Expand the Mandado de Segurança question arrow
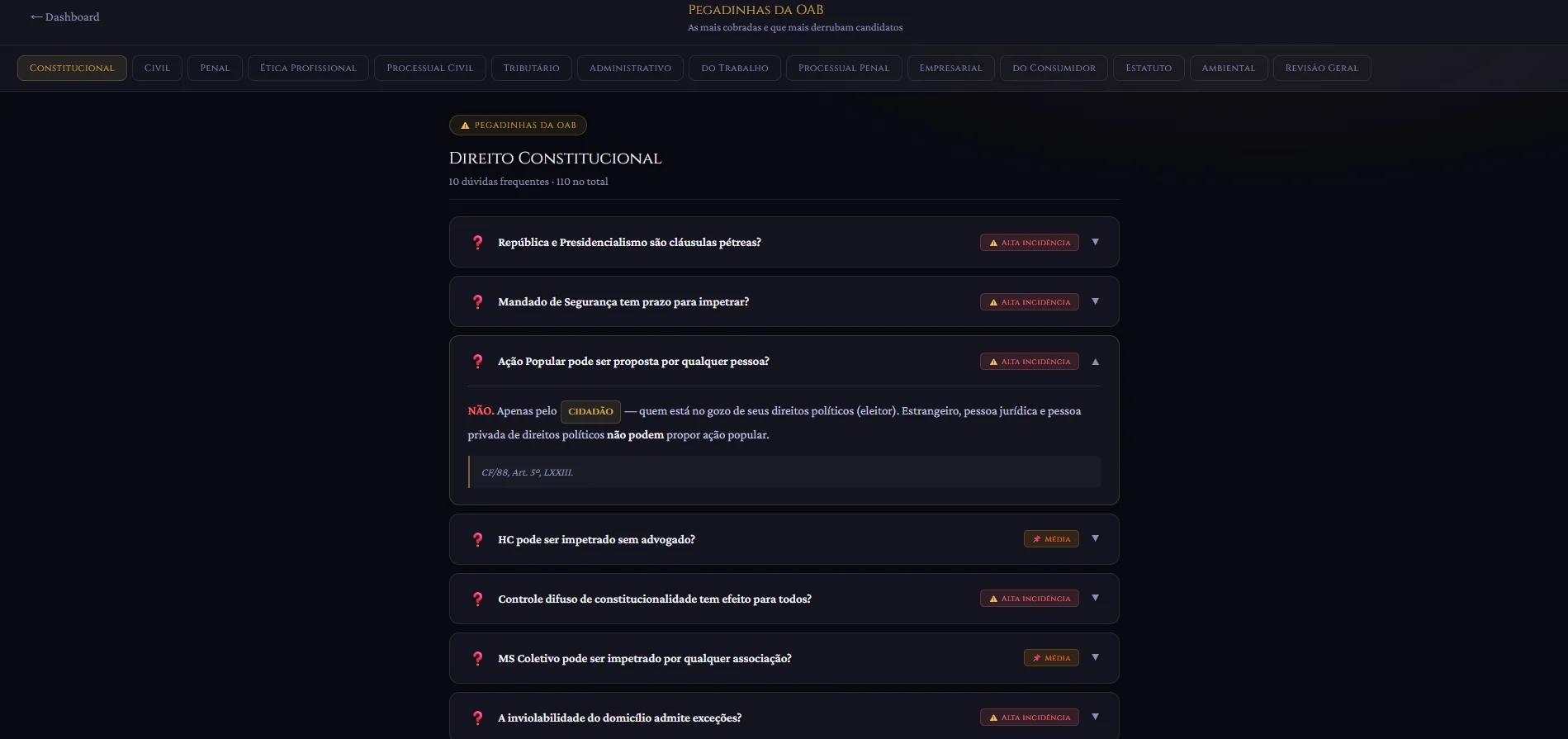This screenshot has width=1568, height=739. [x=1096, y=301]
